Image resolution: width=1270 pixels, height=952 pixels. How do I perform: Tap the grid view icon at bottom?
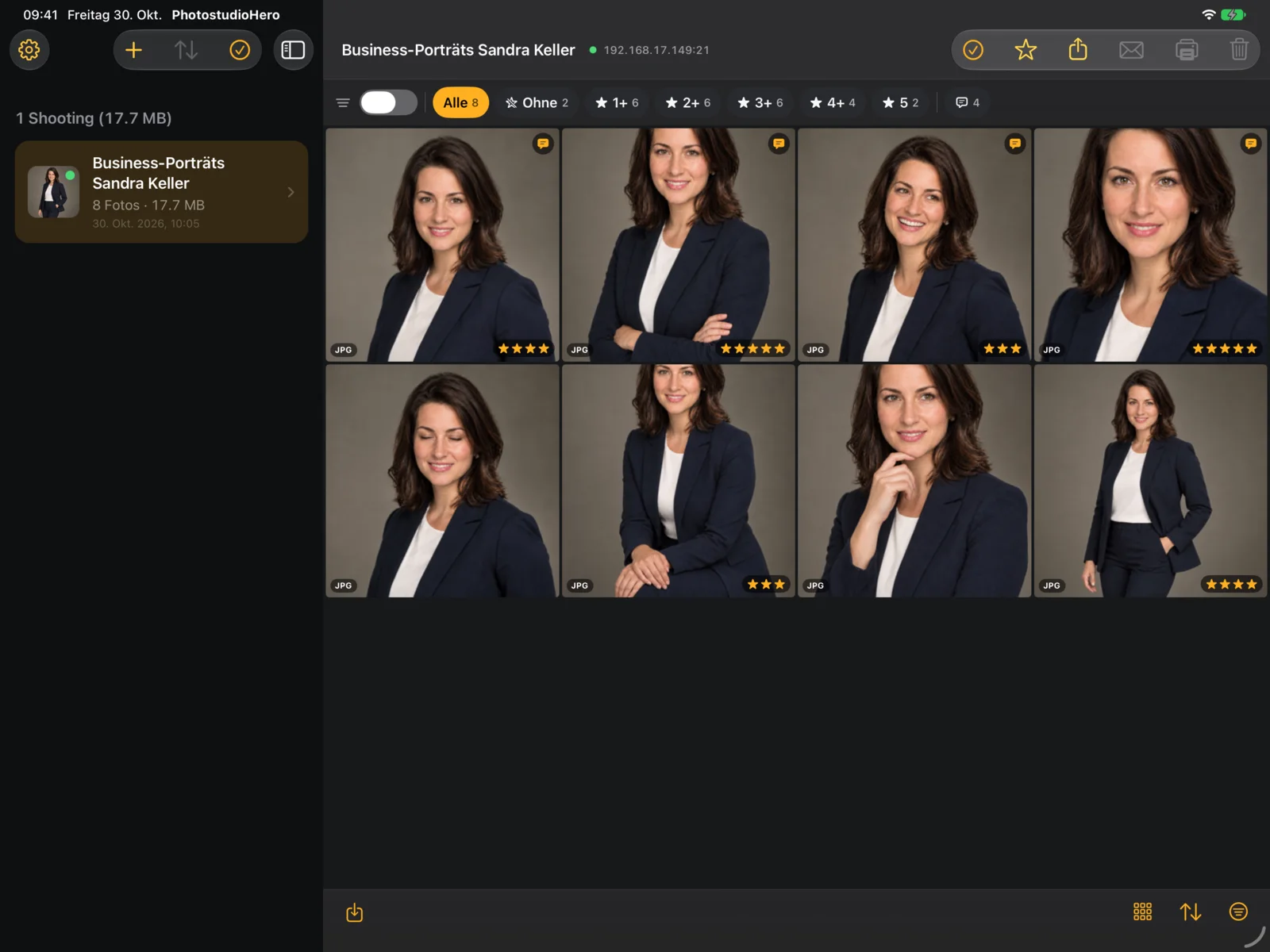pyautogui.click(x=1142, y=912)
